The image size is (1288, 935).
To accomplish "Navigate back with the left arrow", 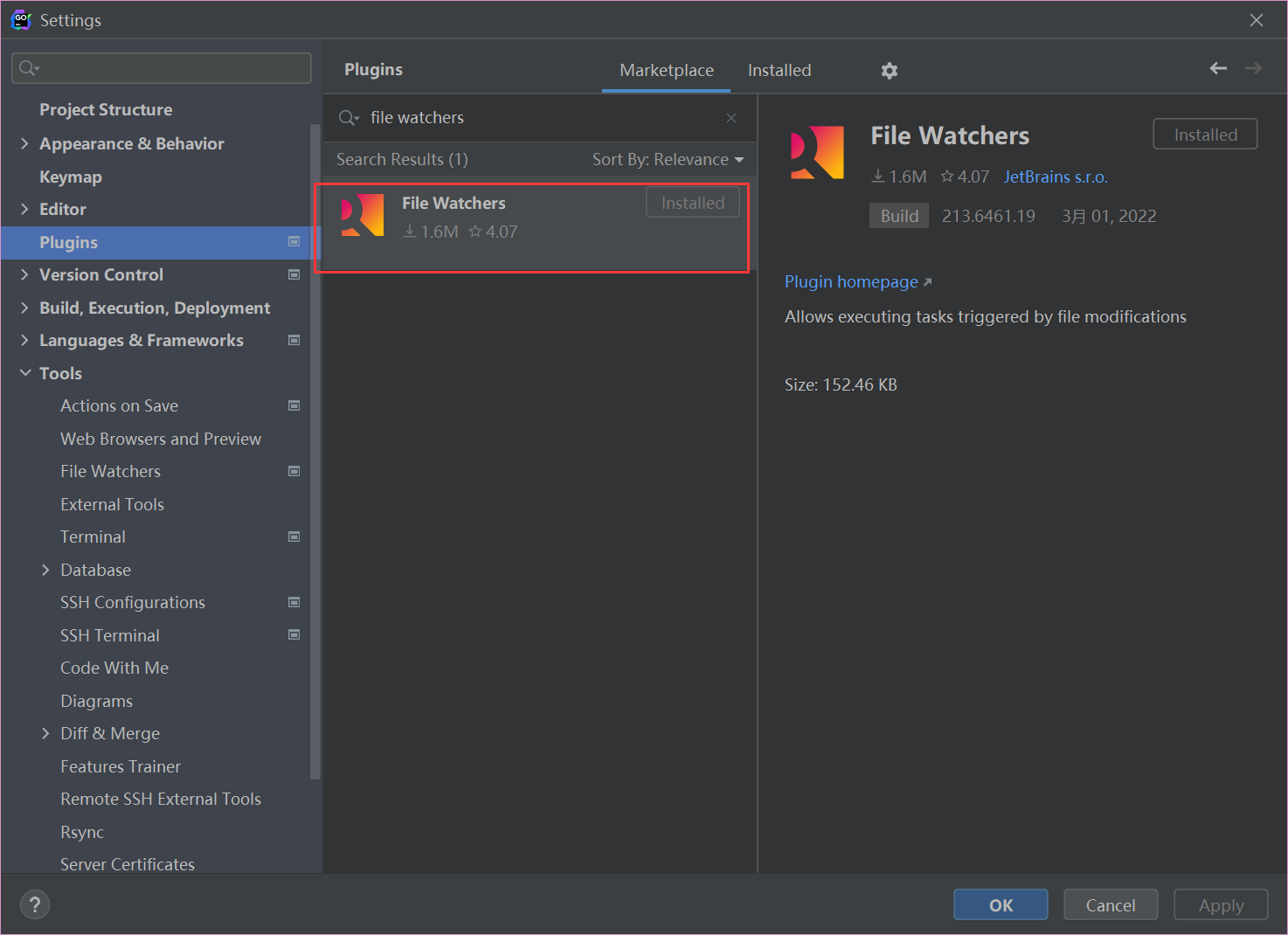I will pos(1218,68).
